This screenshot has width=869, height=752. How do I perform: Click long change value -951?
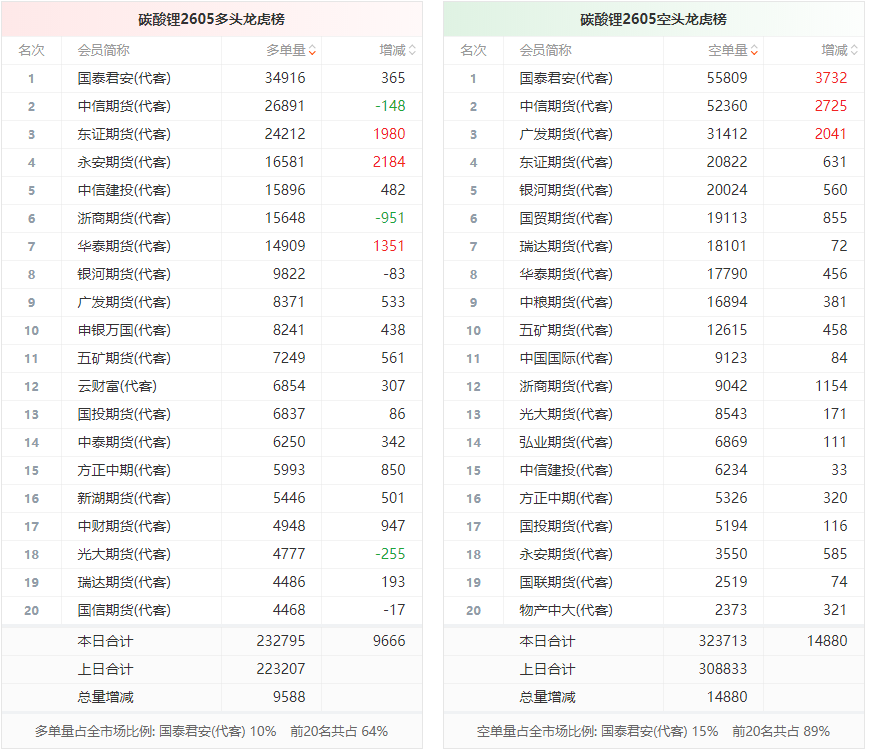click(x=390, y=218)
